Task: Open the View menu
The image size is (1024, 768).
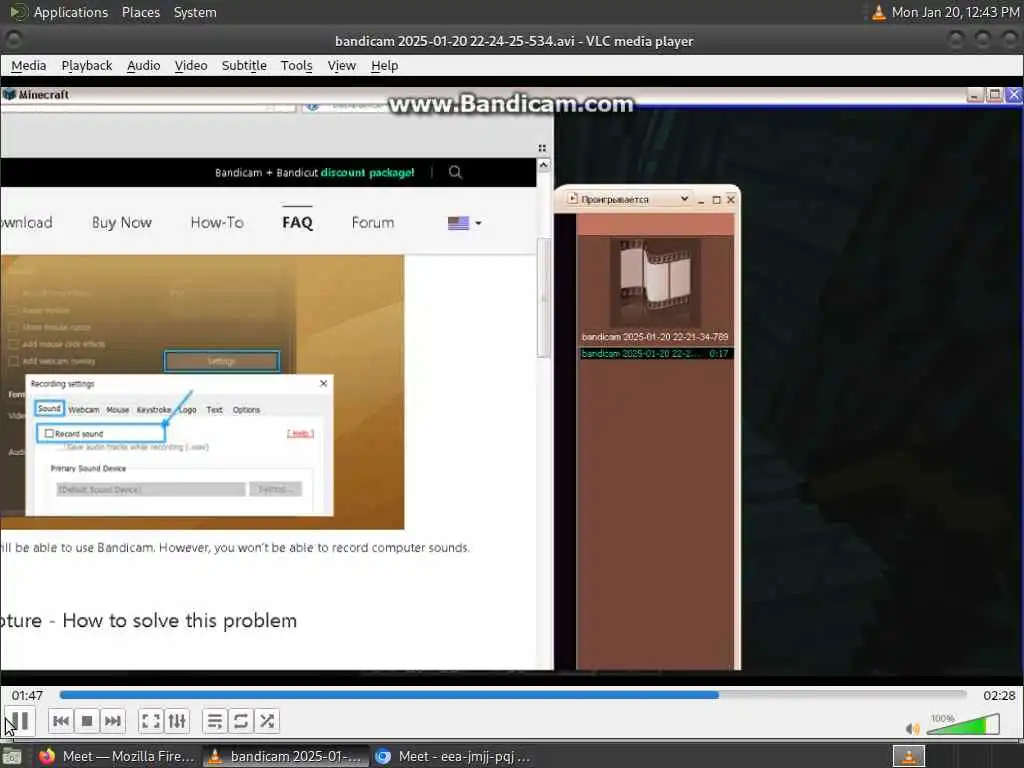Action: pyautogui.click(x=342, y=65)
